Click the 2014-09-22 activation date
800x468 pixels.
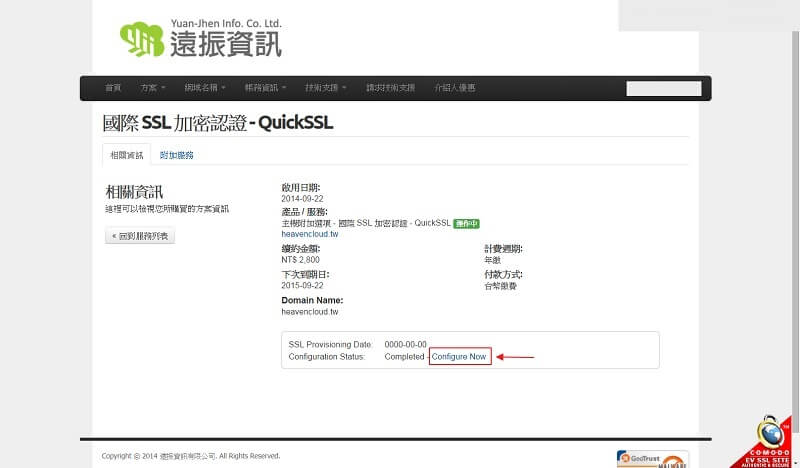click(302, 199)
